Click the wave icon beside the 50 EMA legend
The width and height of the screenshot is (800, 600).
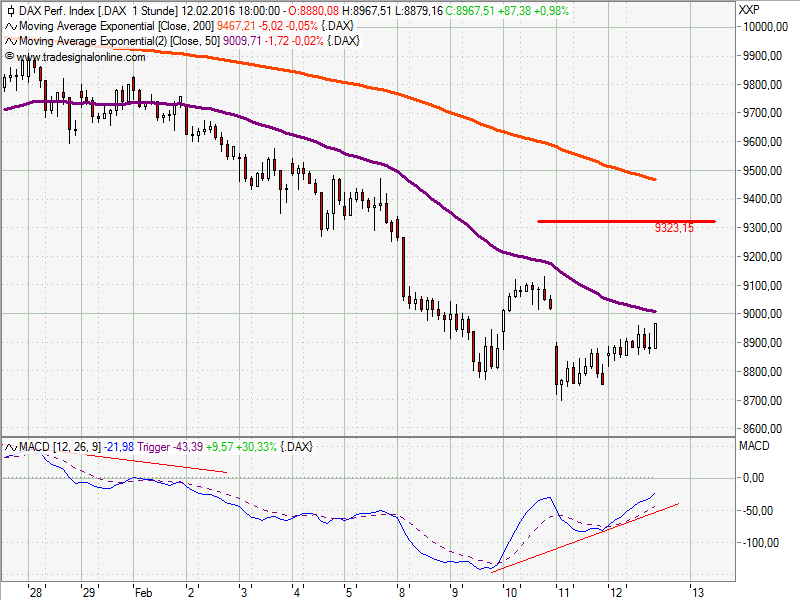pyautogui.click(x=10, y=41)
